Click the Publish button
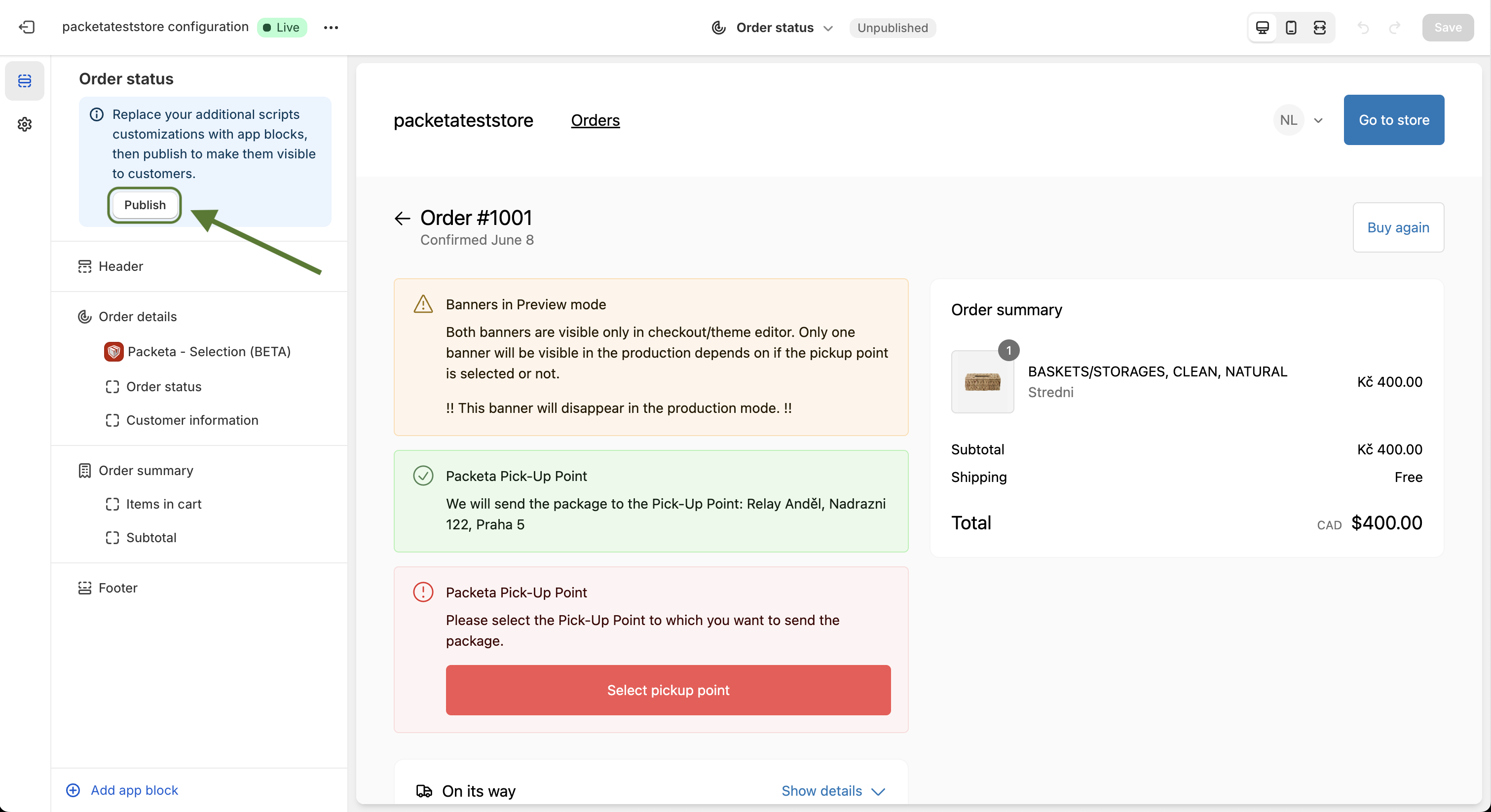 [x=145, y=205]
